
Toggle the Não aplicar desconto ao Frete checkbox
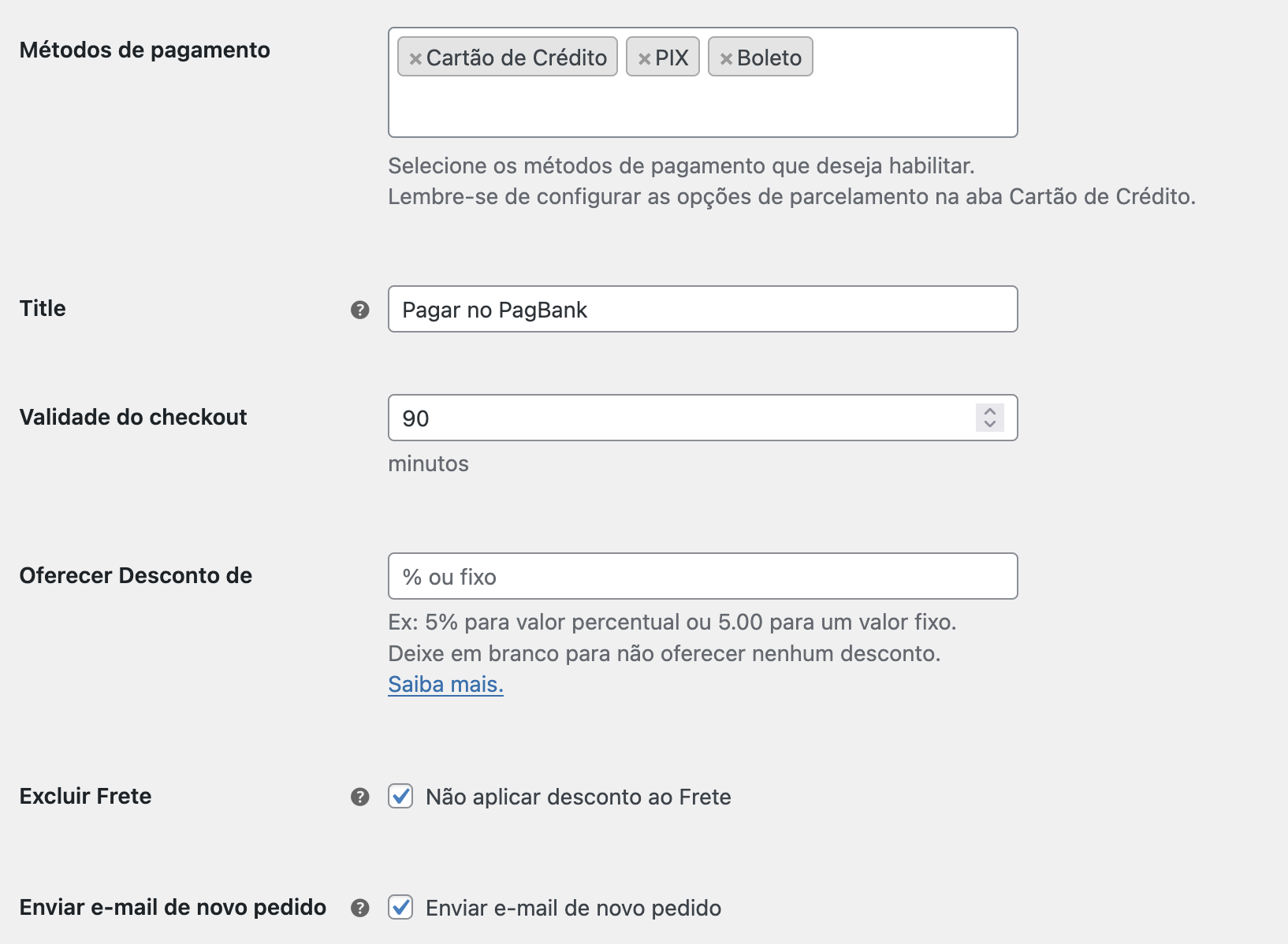pyautogui.click(x=400, y=796)
